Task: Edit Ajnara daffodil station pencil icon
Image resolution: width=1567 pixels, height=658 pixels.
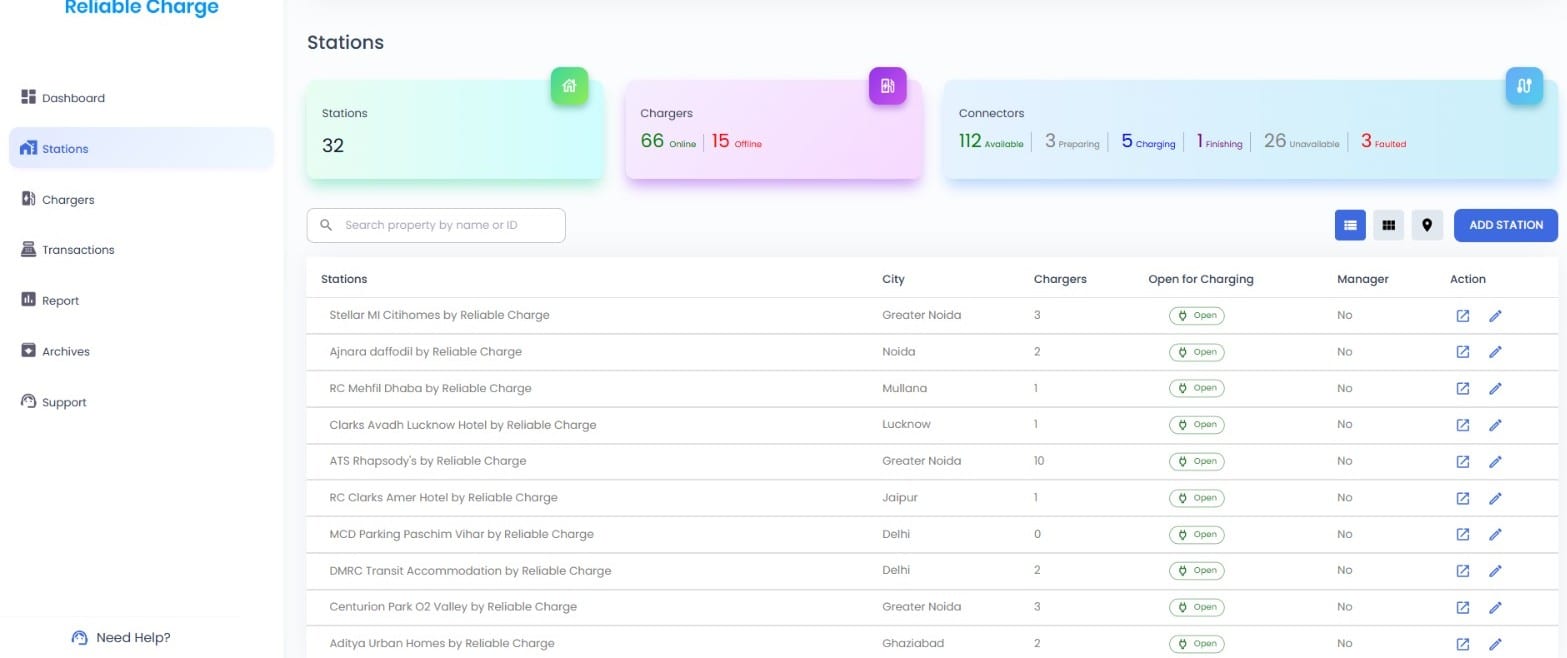Action: 1496,352
